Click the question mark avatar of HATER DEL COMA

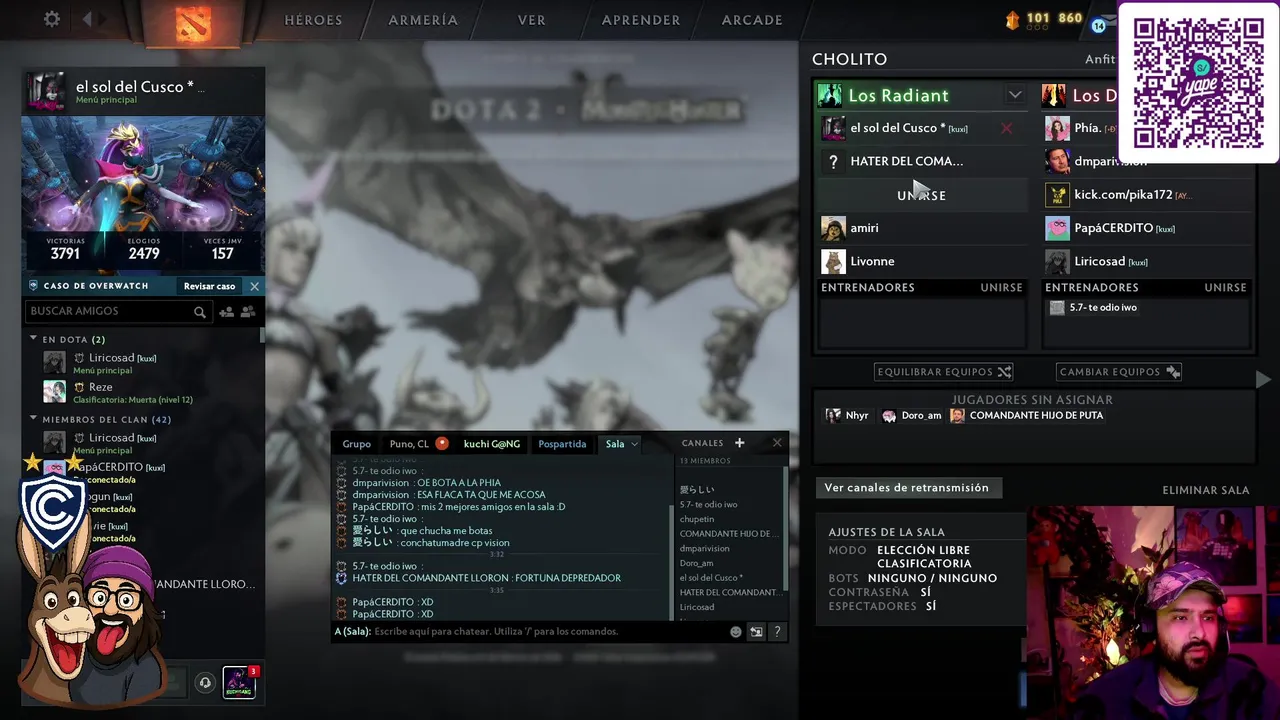[833, 161]
